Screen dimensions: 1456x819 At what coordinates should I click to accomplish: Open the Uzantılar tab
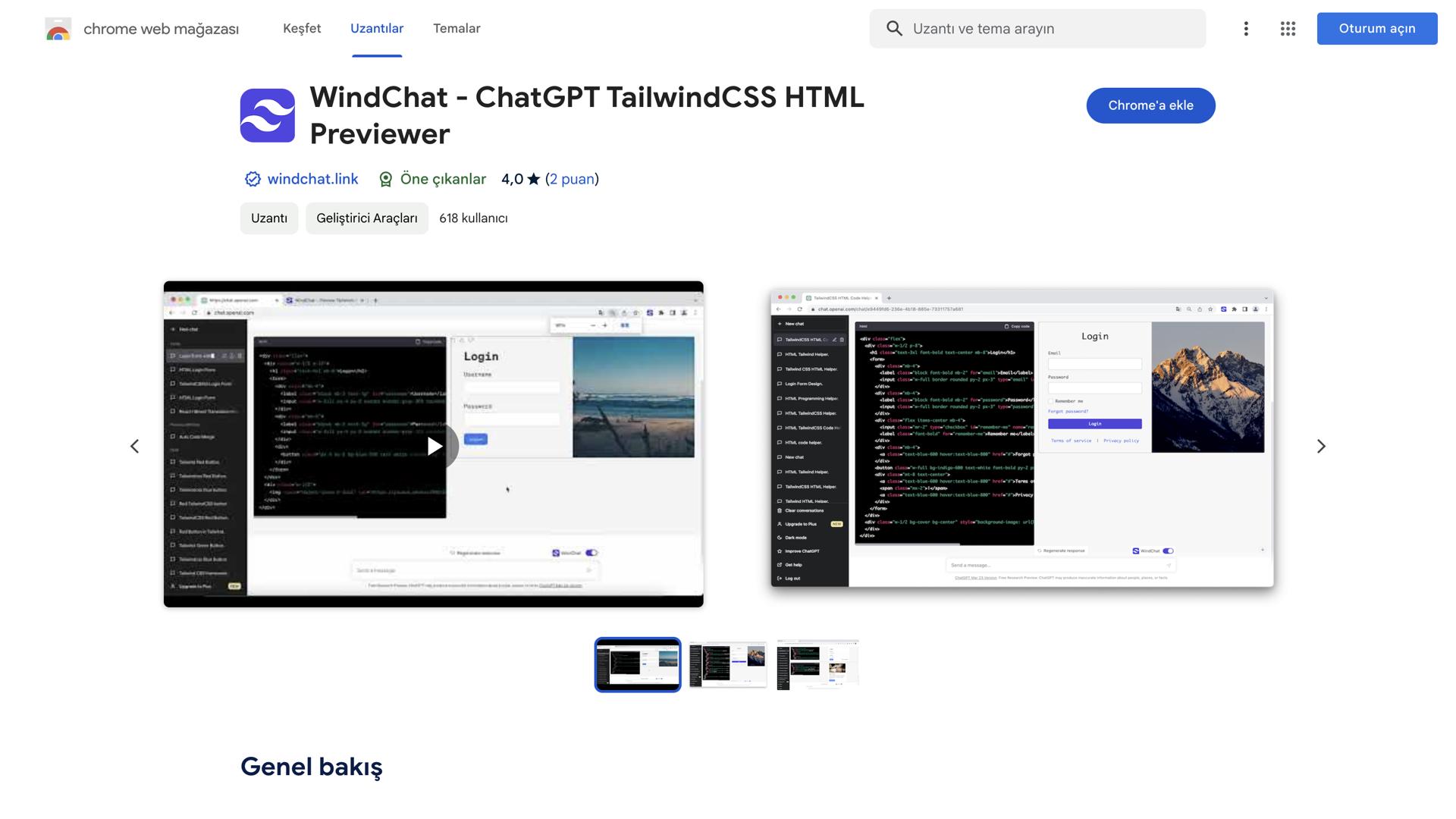[x=377, y=29]
